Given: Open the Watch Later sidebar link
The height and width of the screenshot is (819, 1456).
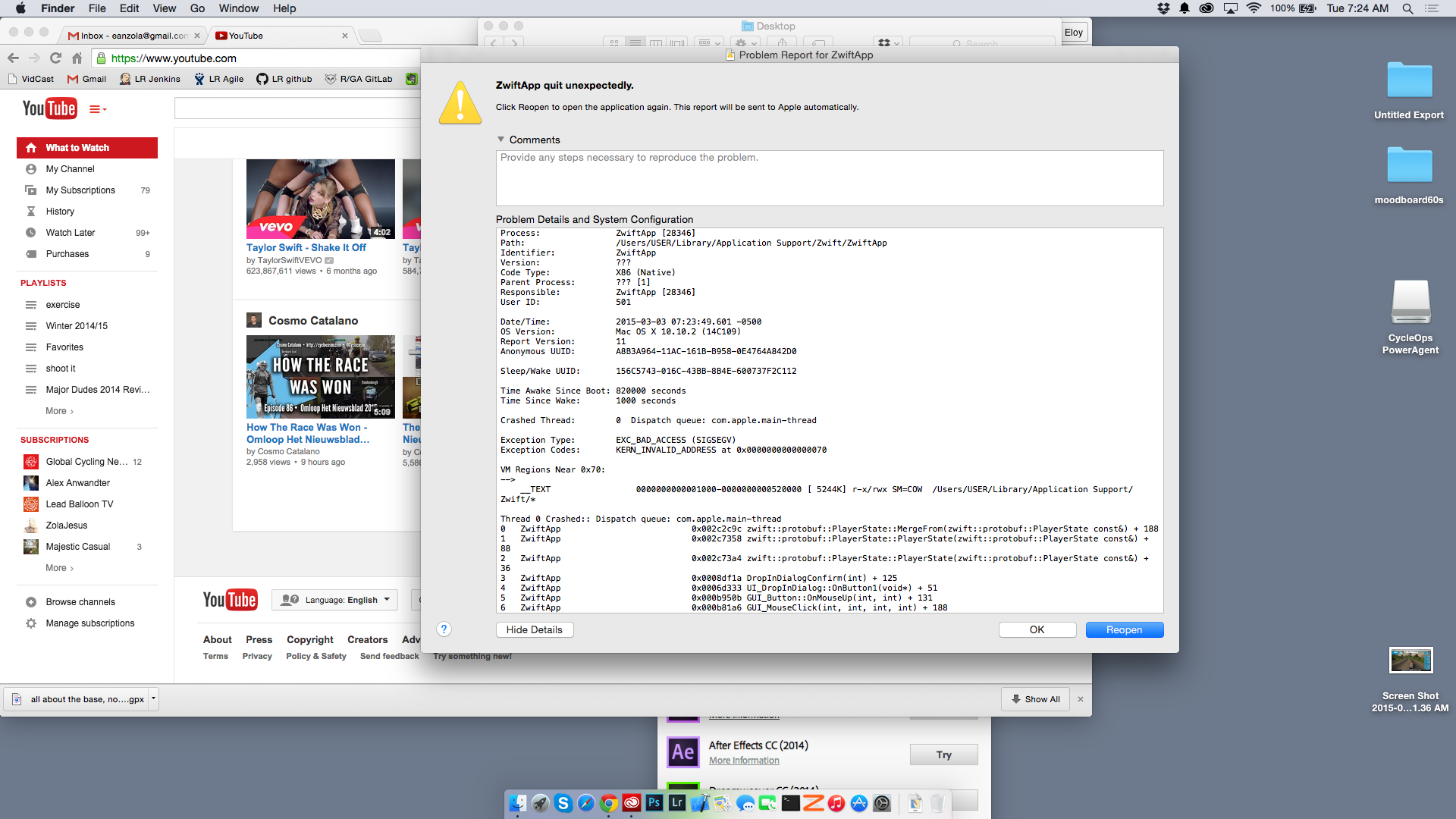Looking at the screenshot, I should coord(71,233).
